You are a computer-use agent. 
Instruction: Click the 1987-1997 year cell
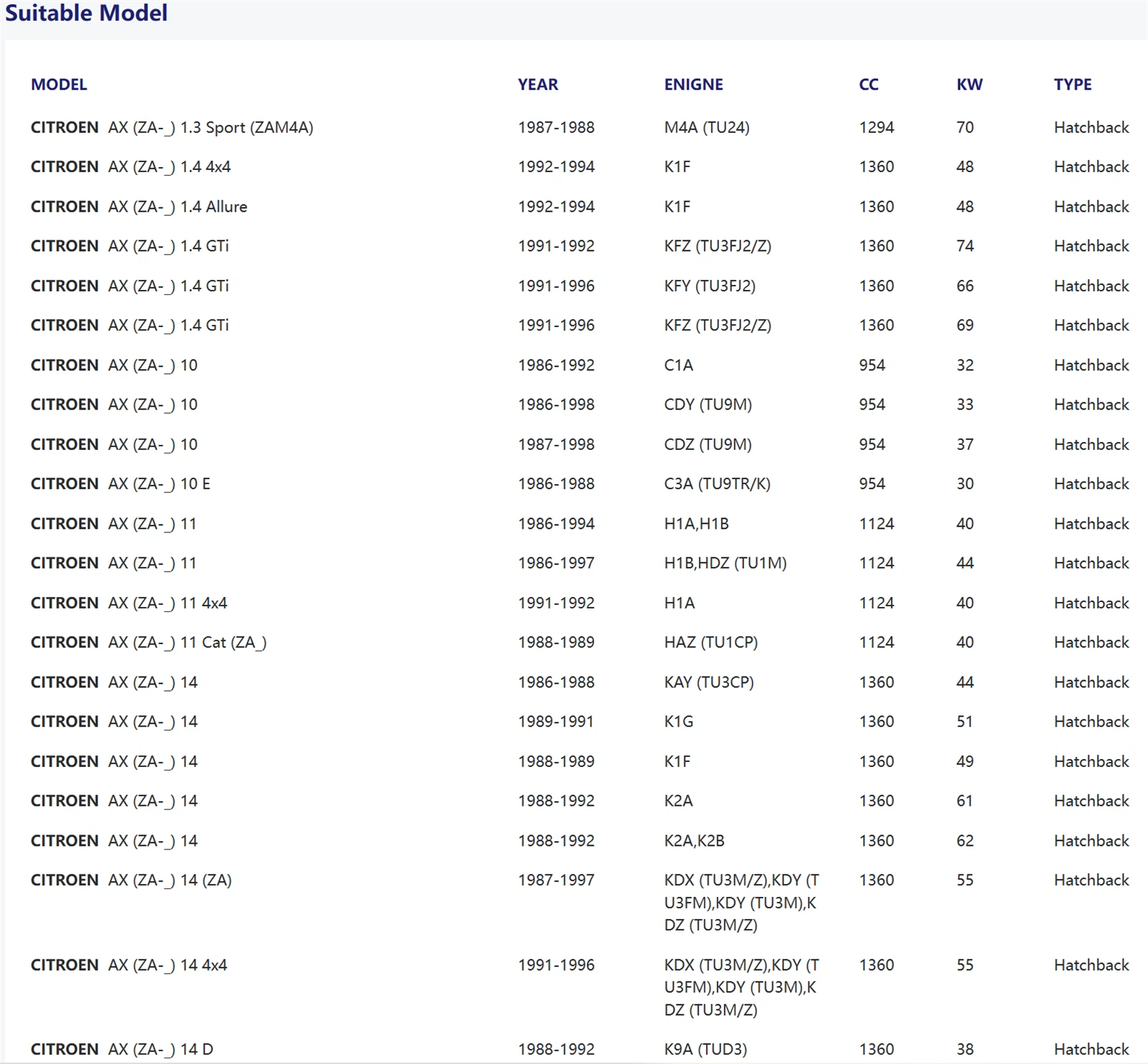point(556,880)
